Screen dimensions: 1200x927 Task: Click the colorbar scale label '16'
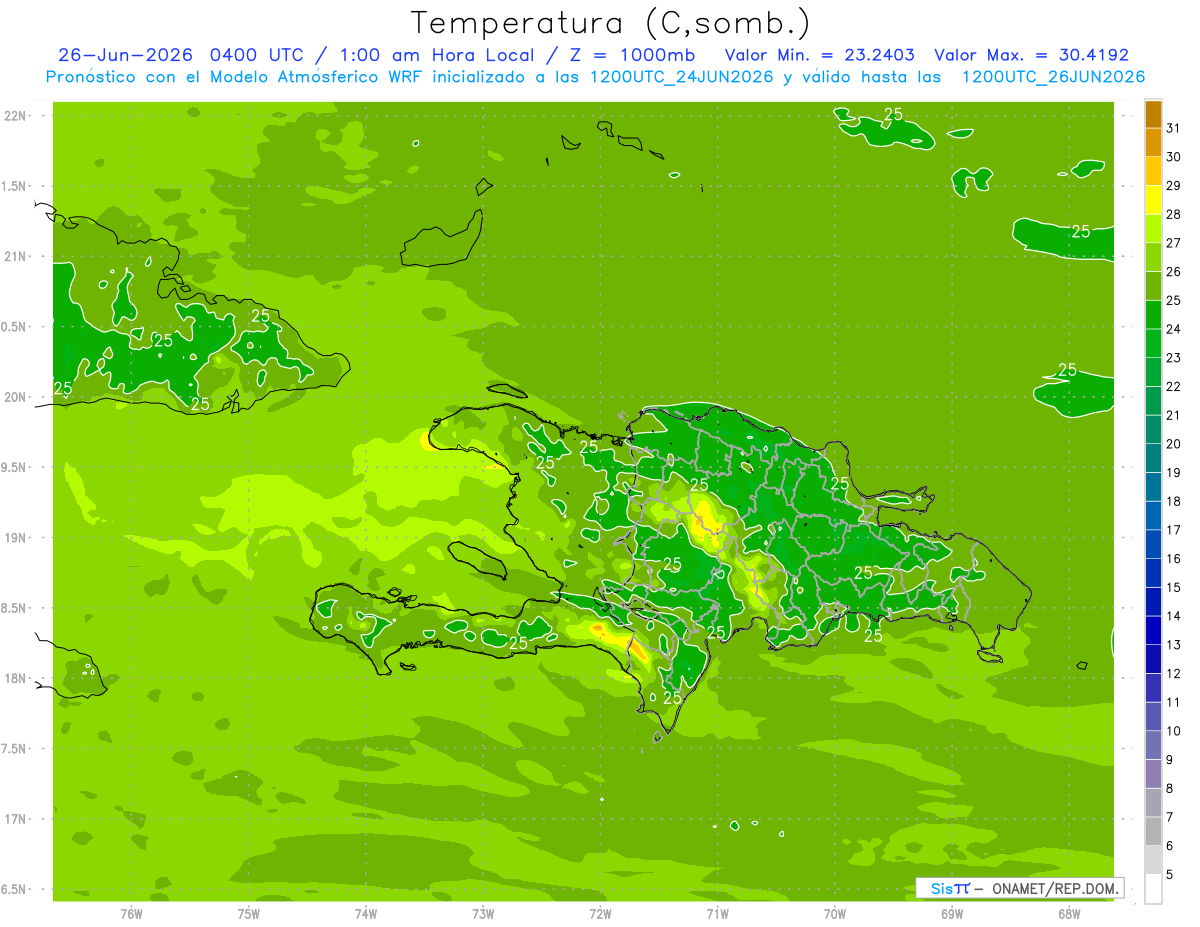click(1173, 559)
